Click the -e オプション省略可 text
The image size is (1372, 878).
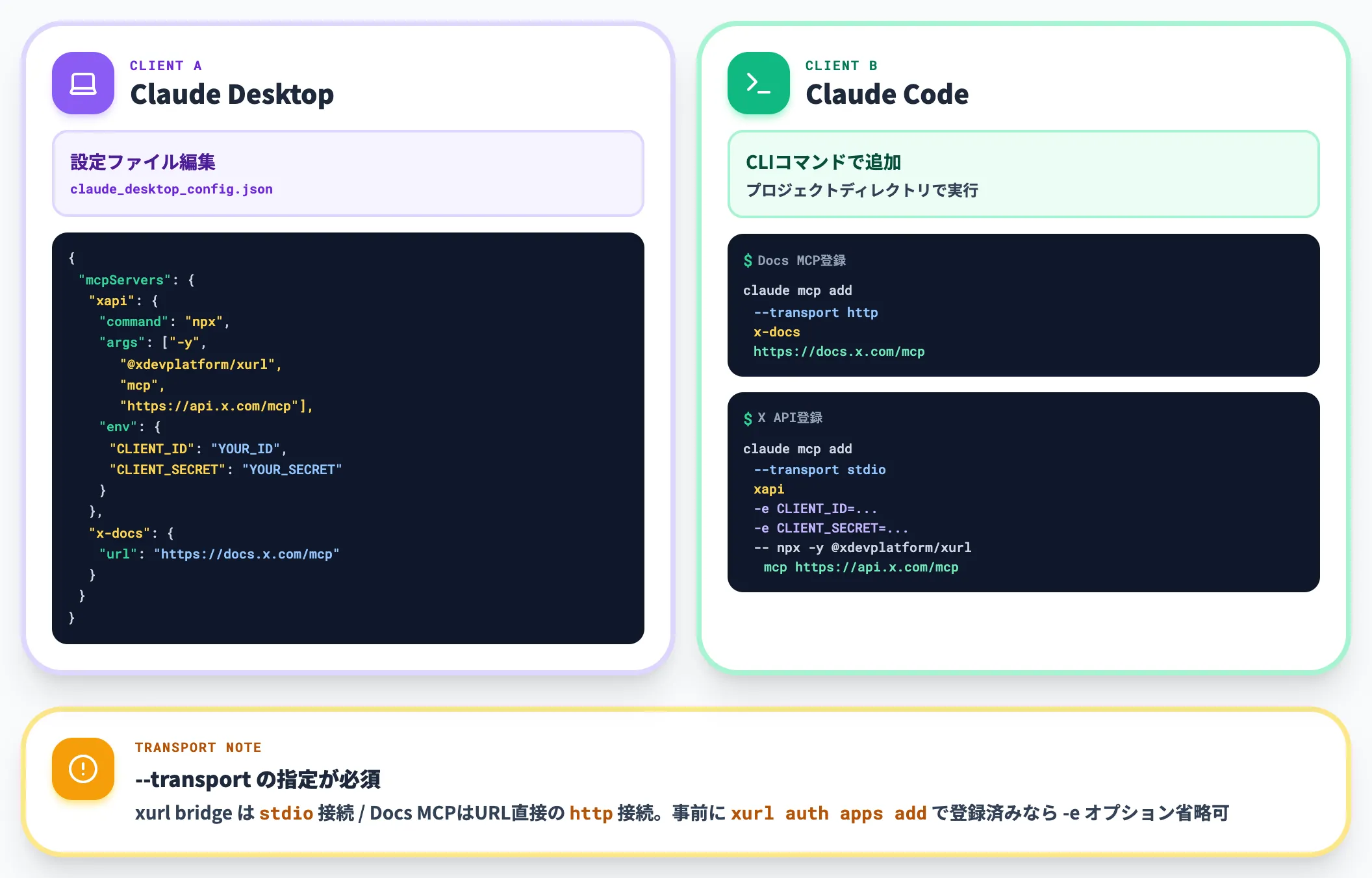1147,813
